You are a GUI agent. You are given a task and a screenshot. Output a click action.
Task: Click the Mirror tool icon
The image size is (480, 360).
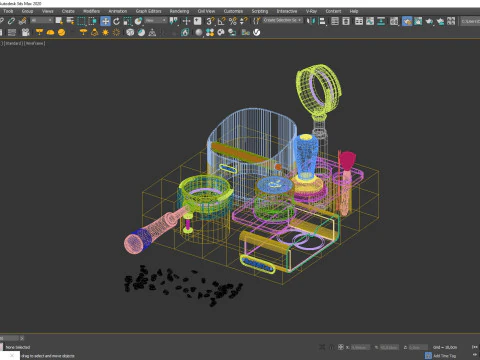(x=311, y=21)
